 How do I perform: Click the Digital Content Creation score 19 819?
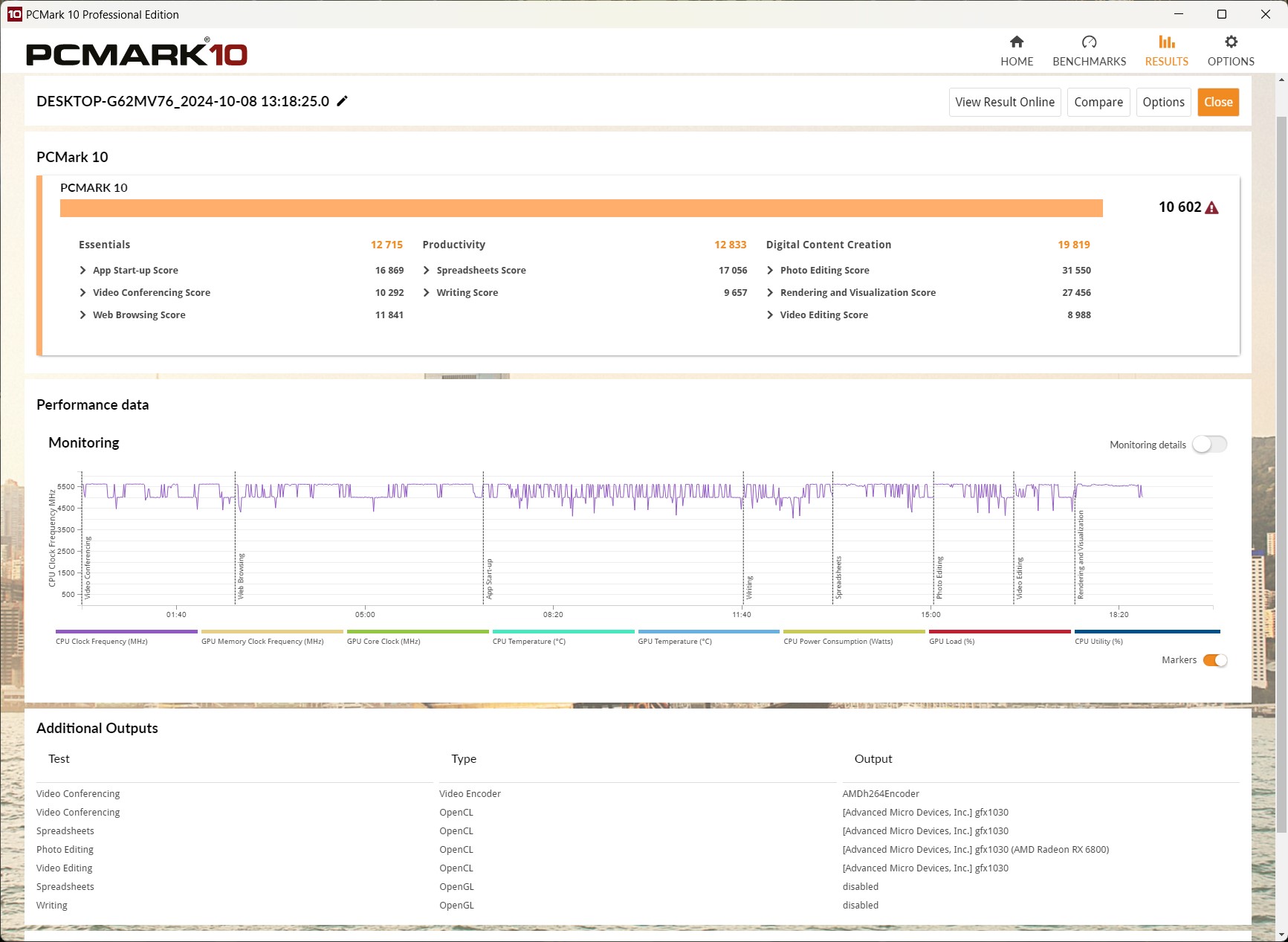click(x=1074, y=245)
